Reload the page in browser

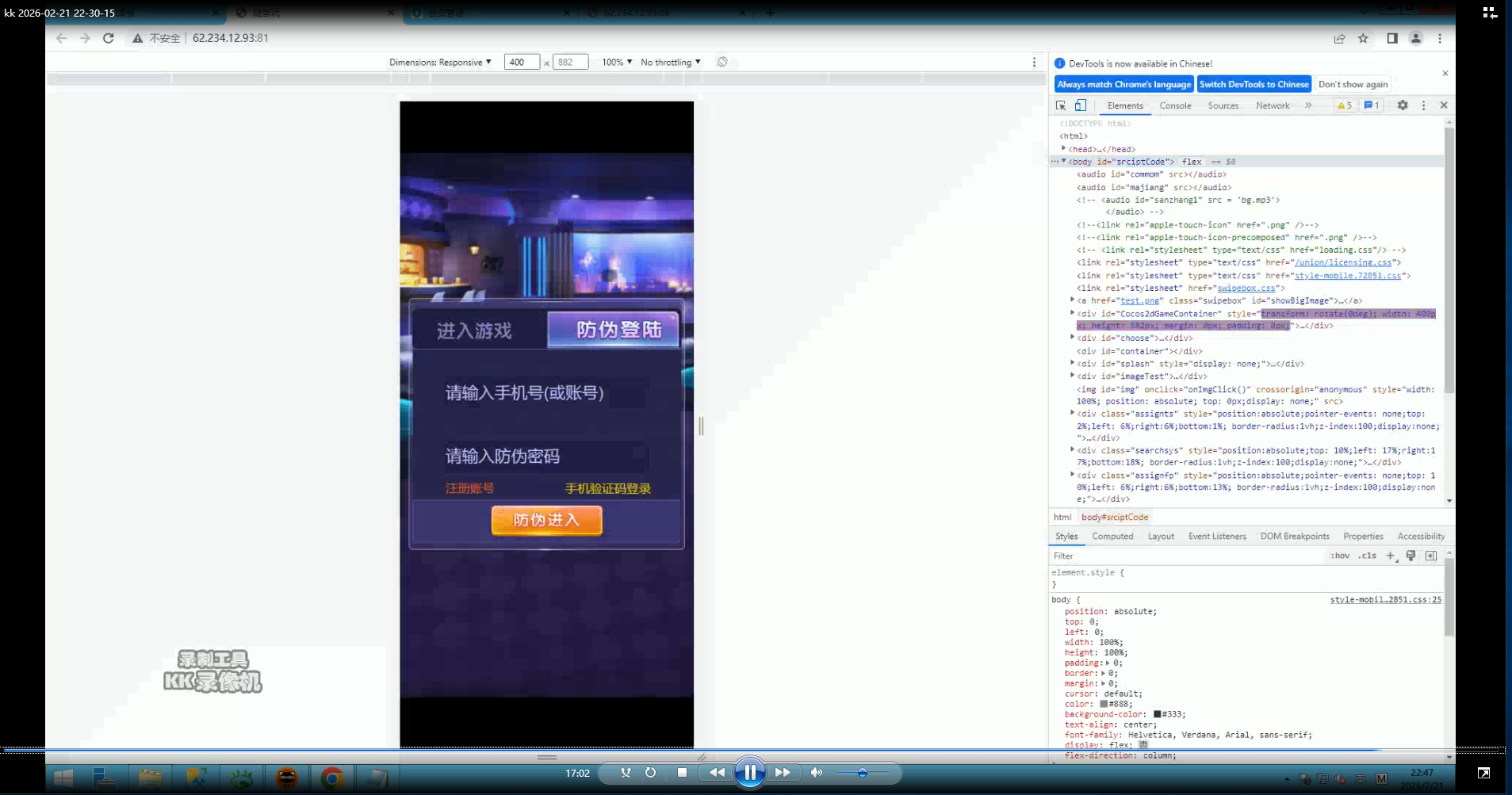[109, 38]
